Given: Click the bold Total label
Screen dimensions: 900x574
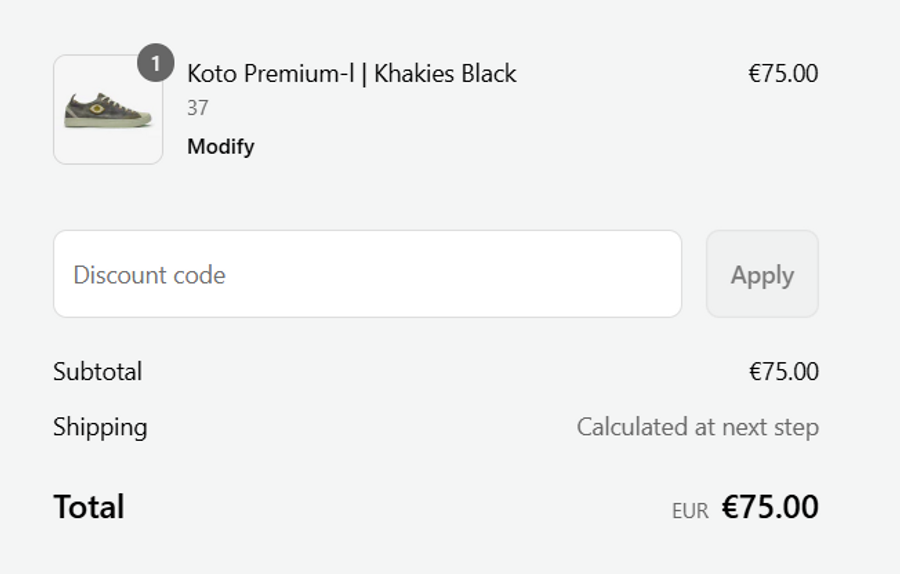Looking at the screenshot, I should 89,507.
